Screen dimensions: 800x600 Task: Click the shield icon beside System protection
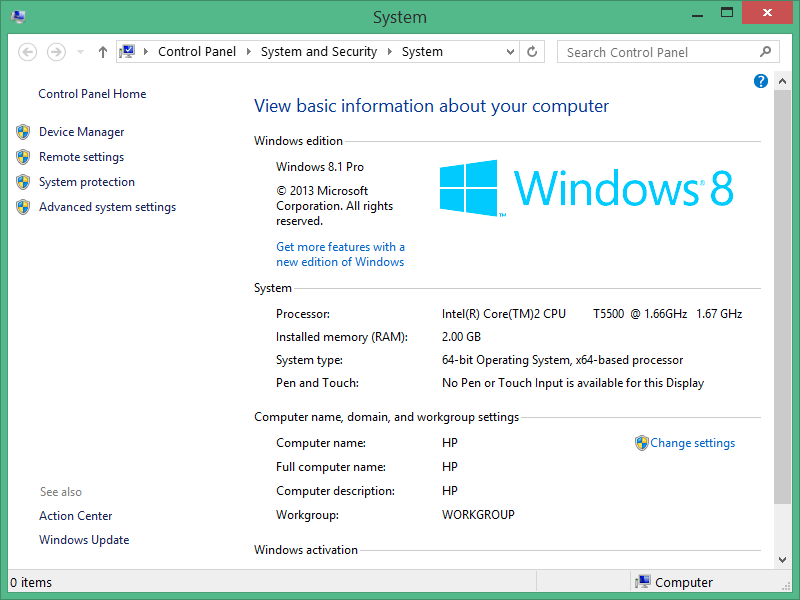point(23,182)
